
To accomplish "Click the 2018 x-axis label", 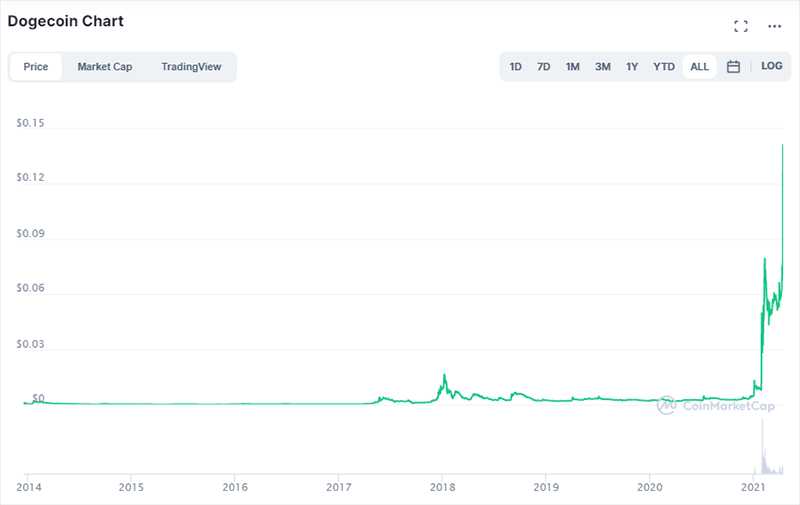I will click(x=442, y=487).
